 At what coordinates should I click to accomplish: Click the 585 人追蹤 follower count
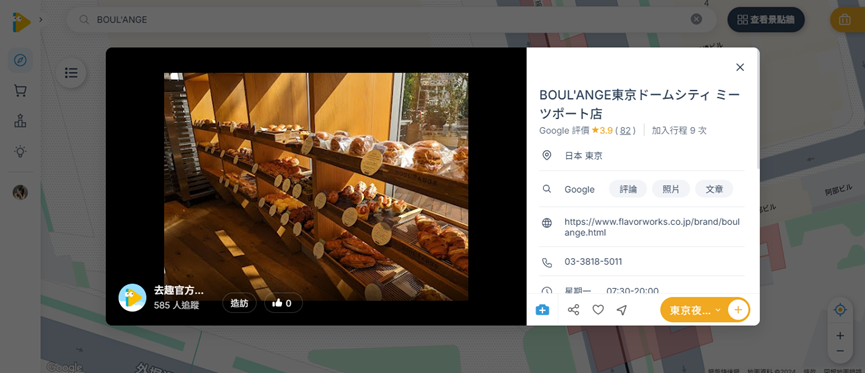pyautogui.click(x=177, y=305)
